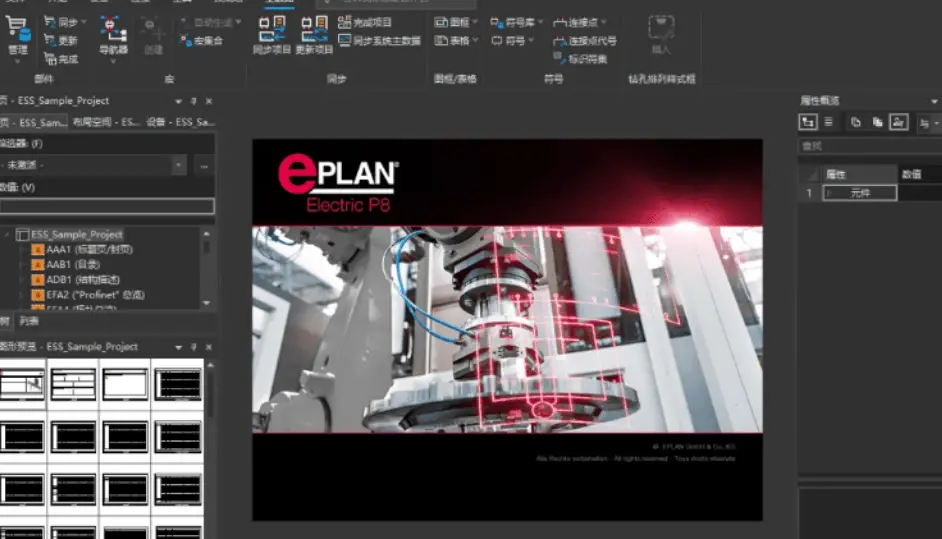Collapse the ESS_Sample_Project tree node
Viewport: 942px width, 539px height.
tap(7, 235)
